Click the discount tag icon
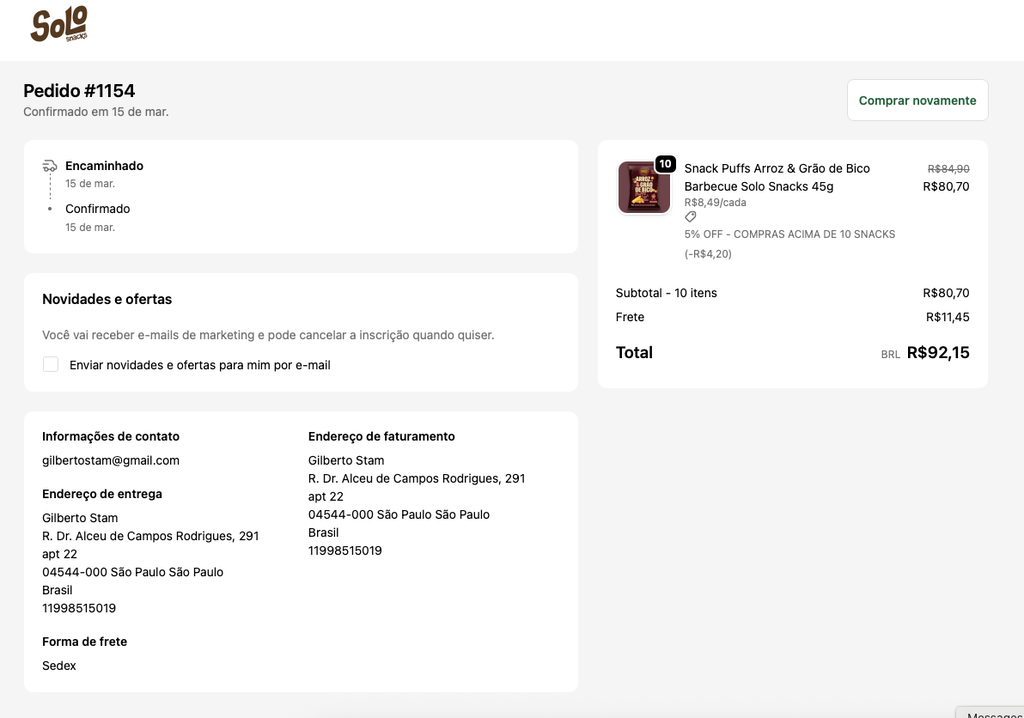 tap(690, 217)
